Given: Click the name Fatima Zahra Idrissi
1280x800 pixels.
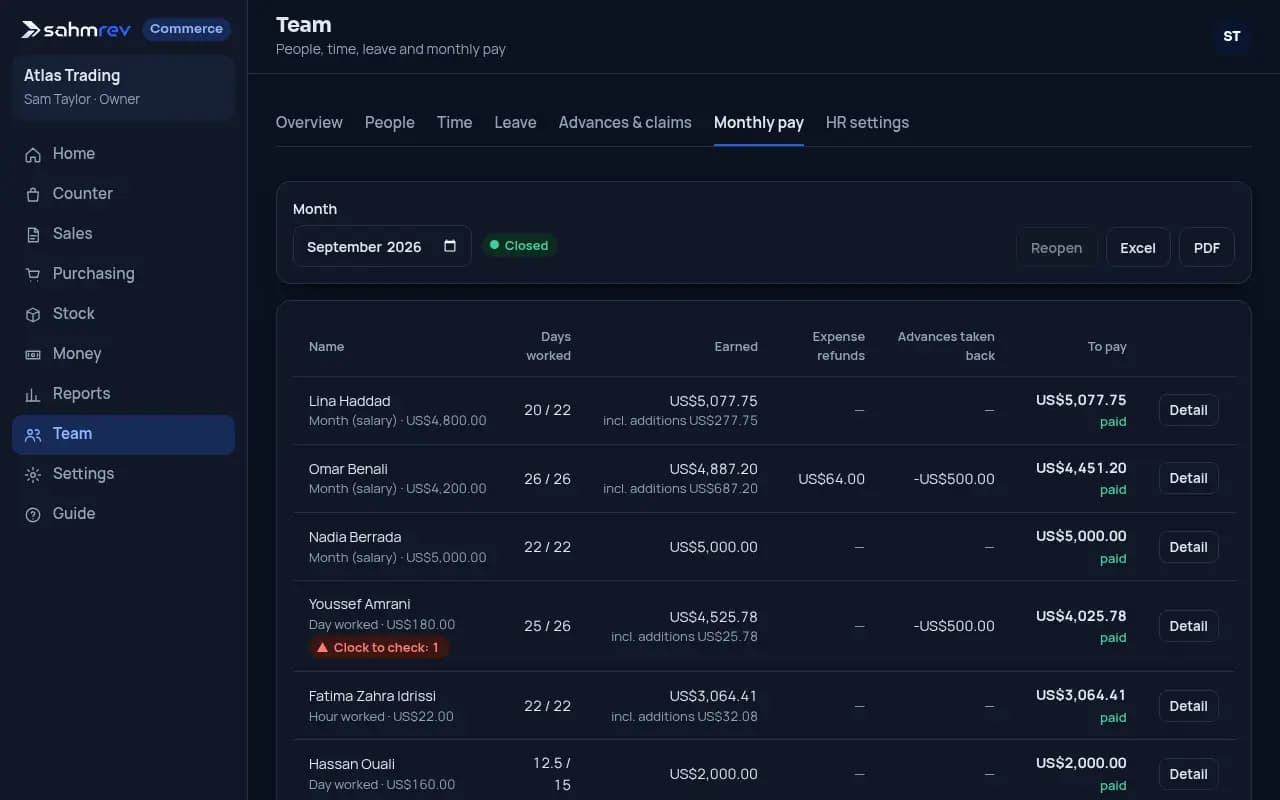Looking at the screenshot, I should (x=372, y=696).
